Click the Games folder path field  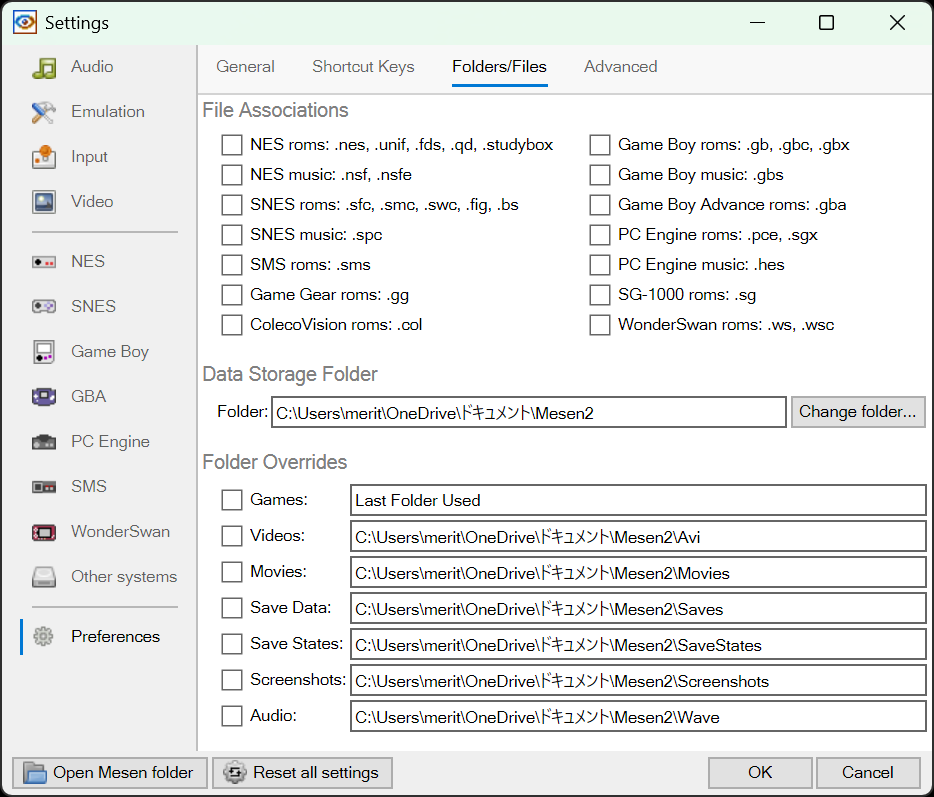638,500
